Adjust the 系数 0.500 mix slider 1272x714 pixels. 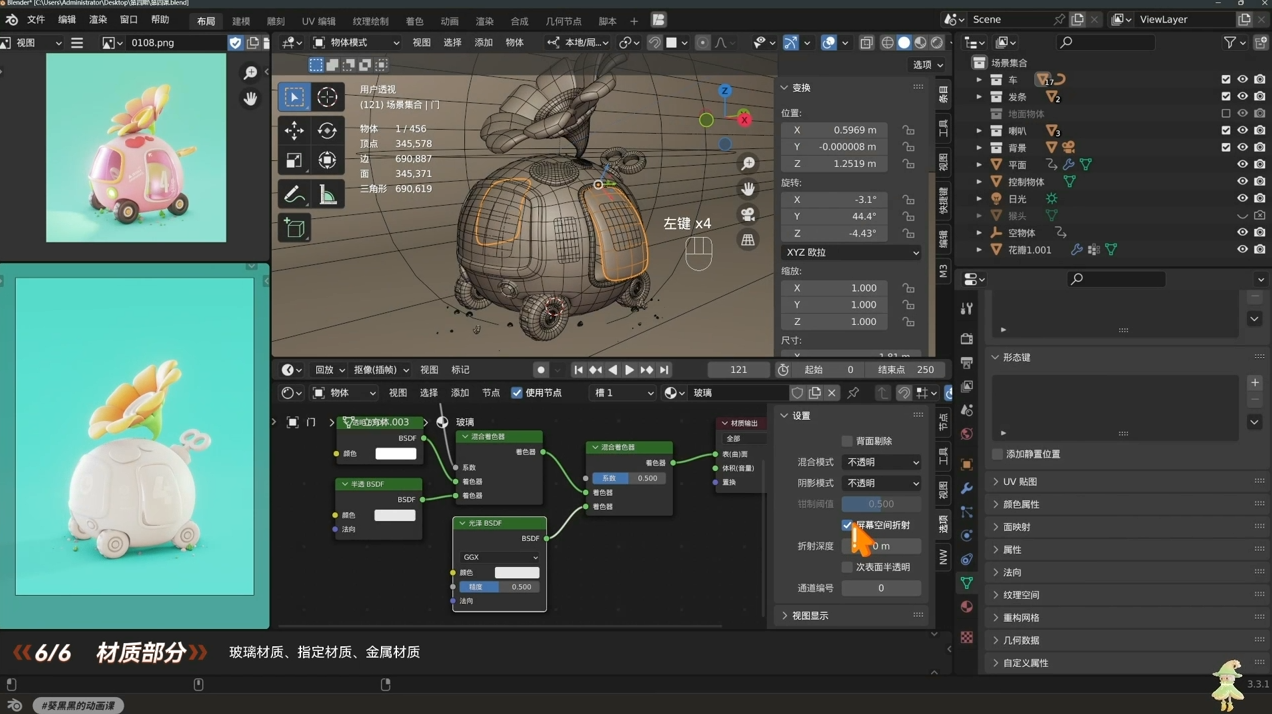coord(627,478)
